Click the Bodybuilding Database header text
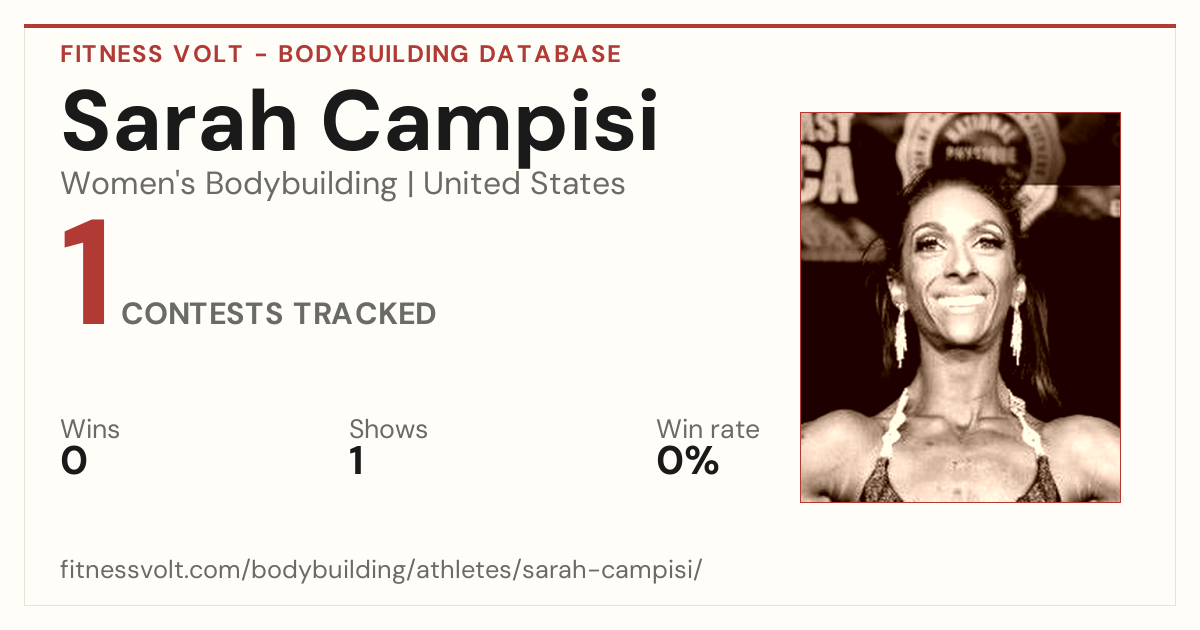This screenshot has height=630, width=1200. 450,54
